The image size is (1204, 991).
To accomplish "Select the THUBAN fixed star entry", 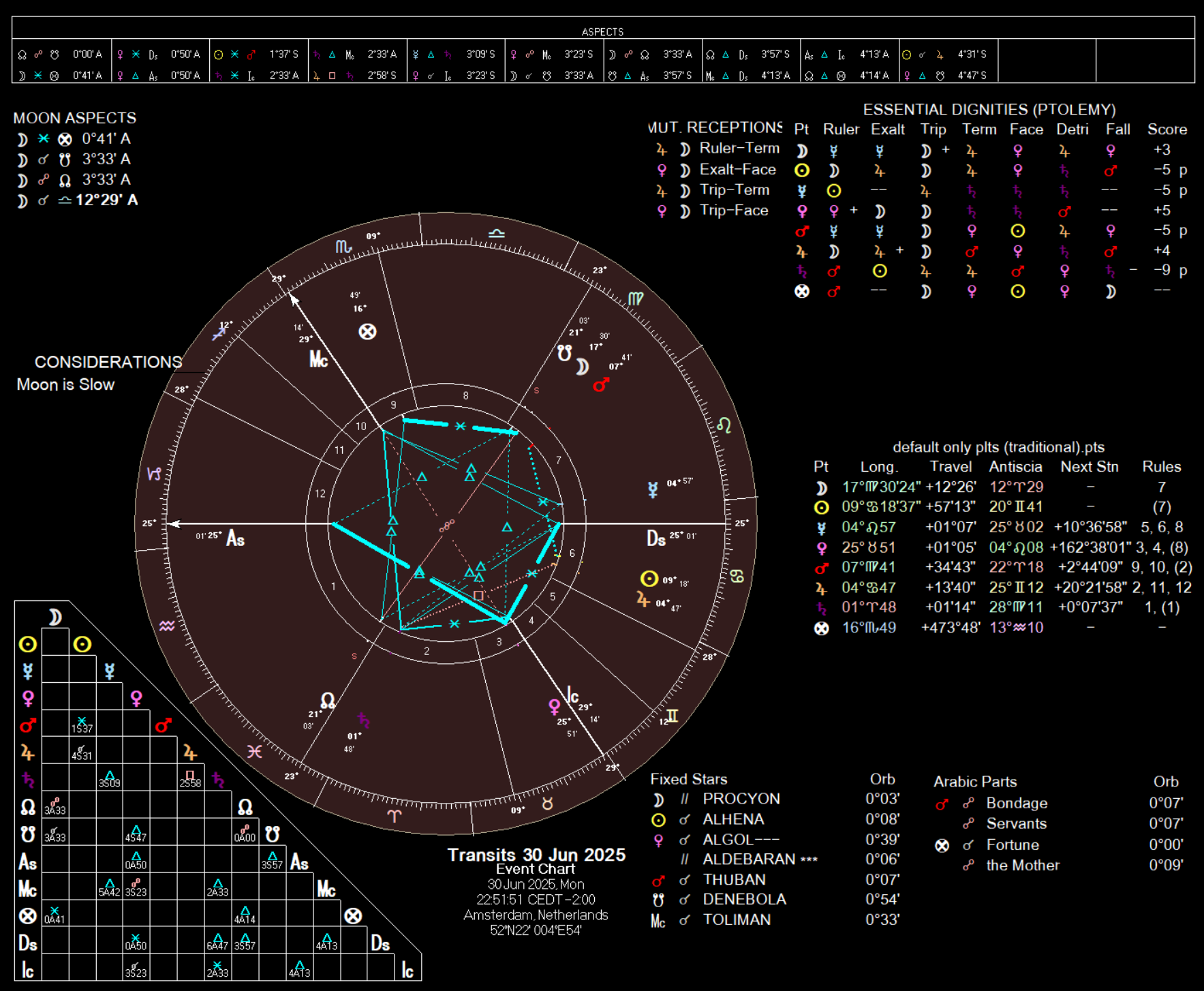I will 735,880.
